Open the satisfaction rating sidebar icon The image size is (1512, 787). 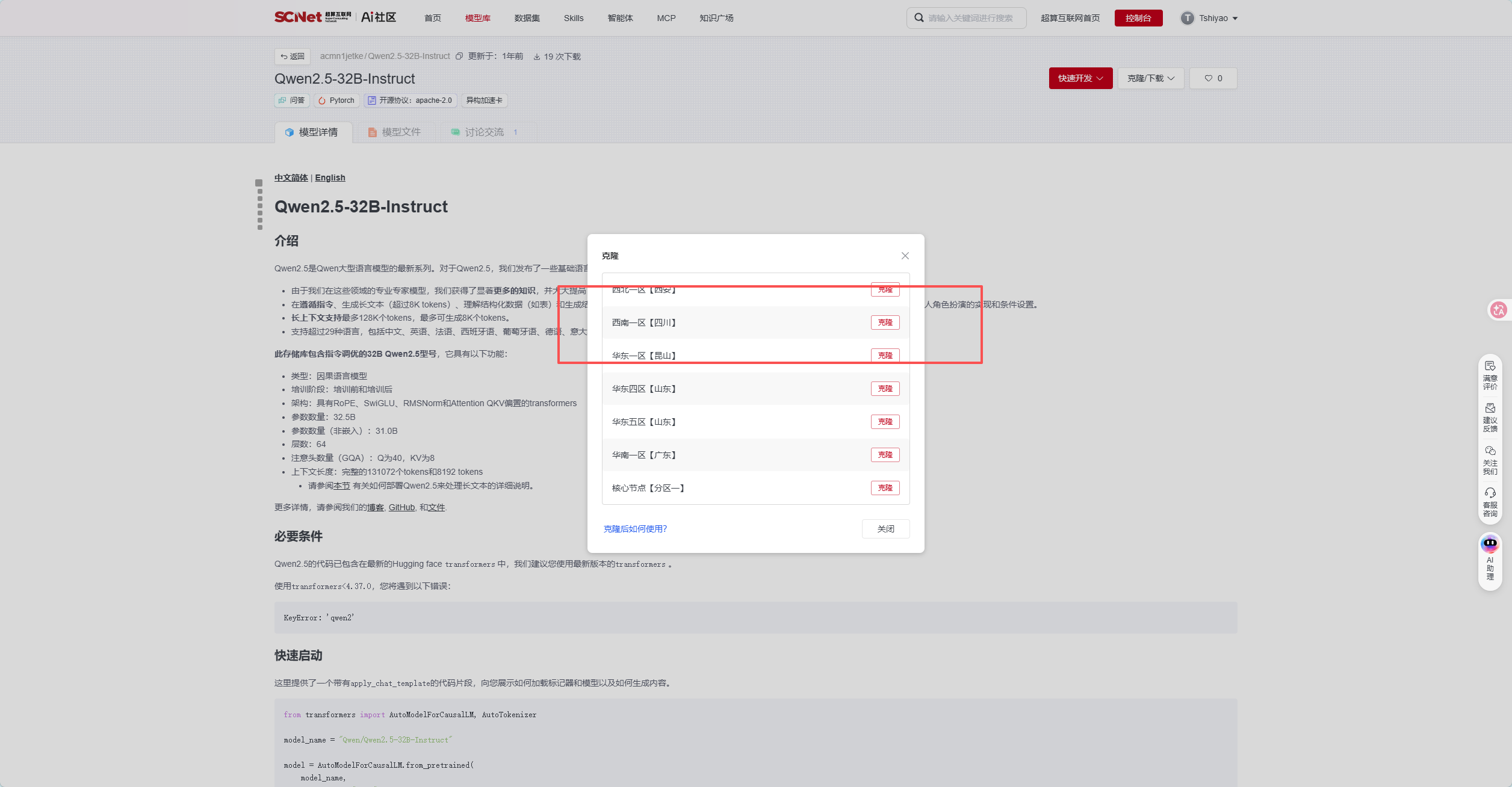pyautogui.click(x=1490, y=375)
